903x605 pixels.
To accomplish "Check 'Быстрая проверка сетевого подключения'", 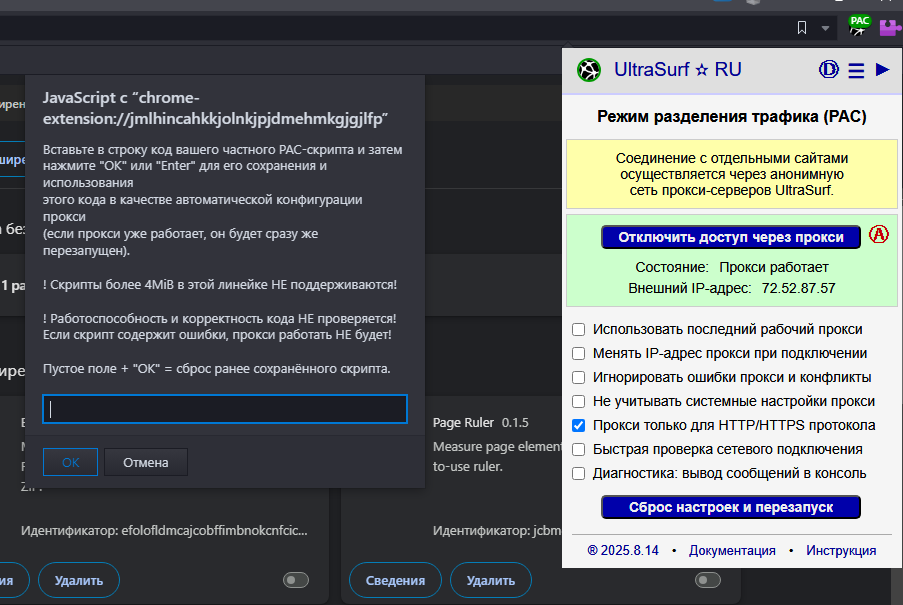I will tap(578, 450).
